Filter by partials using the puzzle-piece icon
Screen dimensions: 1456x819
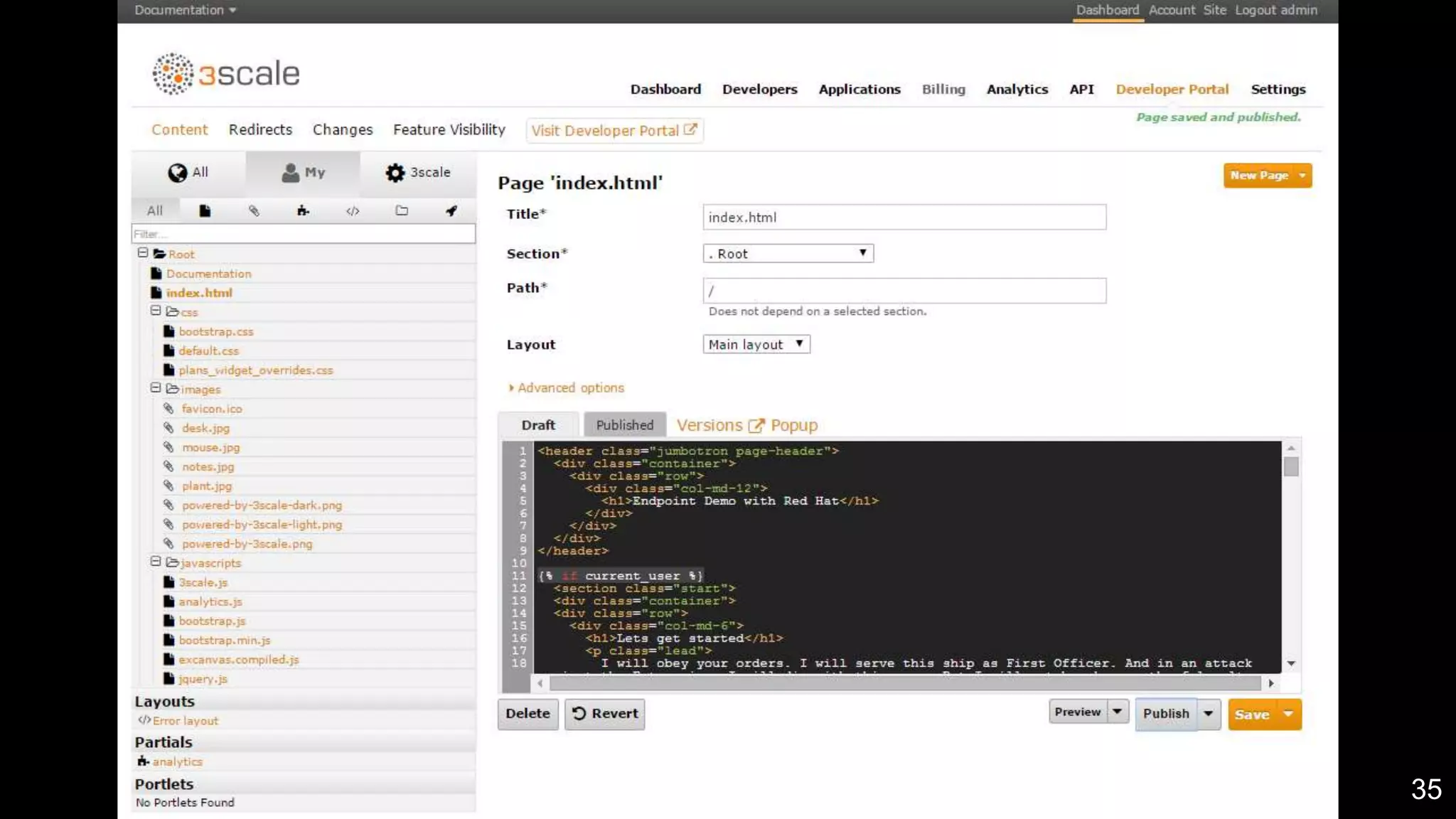click(303, 210)
